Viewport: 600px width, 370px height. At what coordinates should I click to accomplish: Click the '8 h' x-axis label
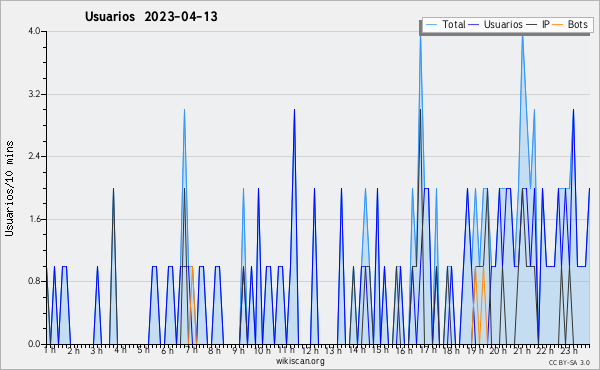[x=214, y=350]
